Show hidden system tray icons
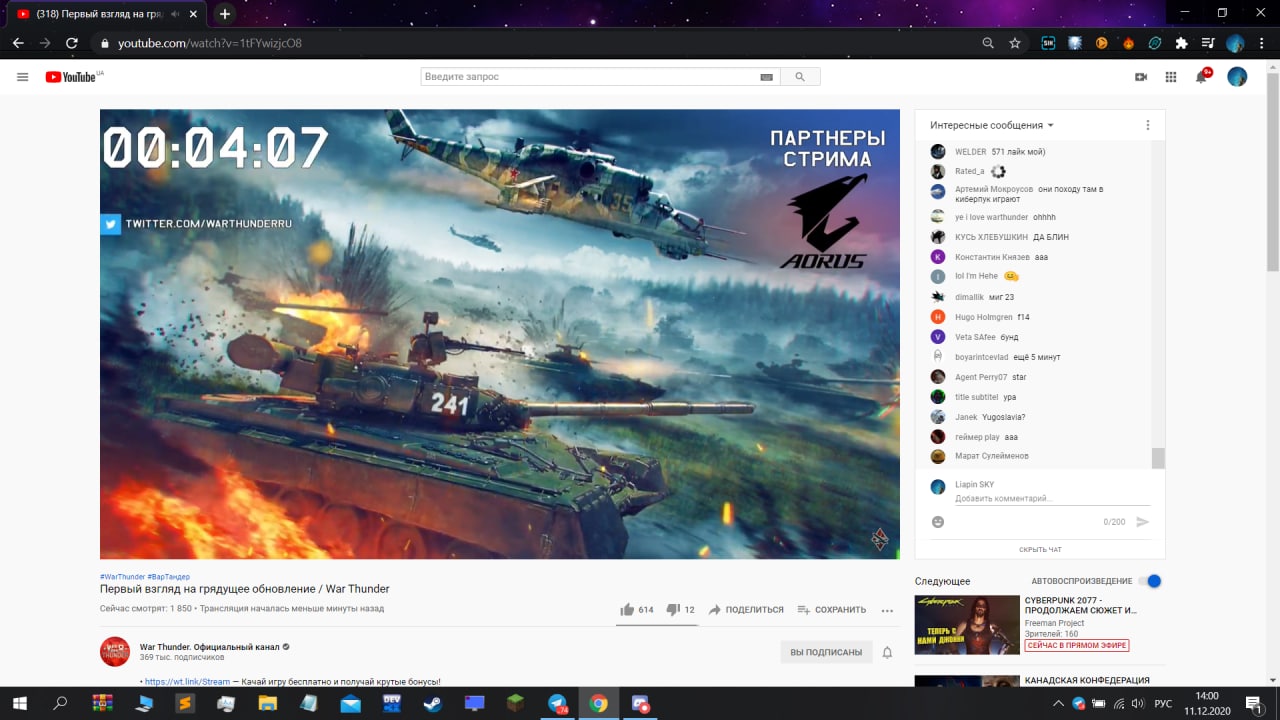This screenshot has height=720, width=1280. click(1059, 703)
